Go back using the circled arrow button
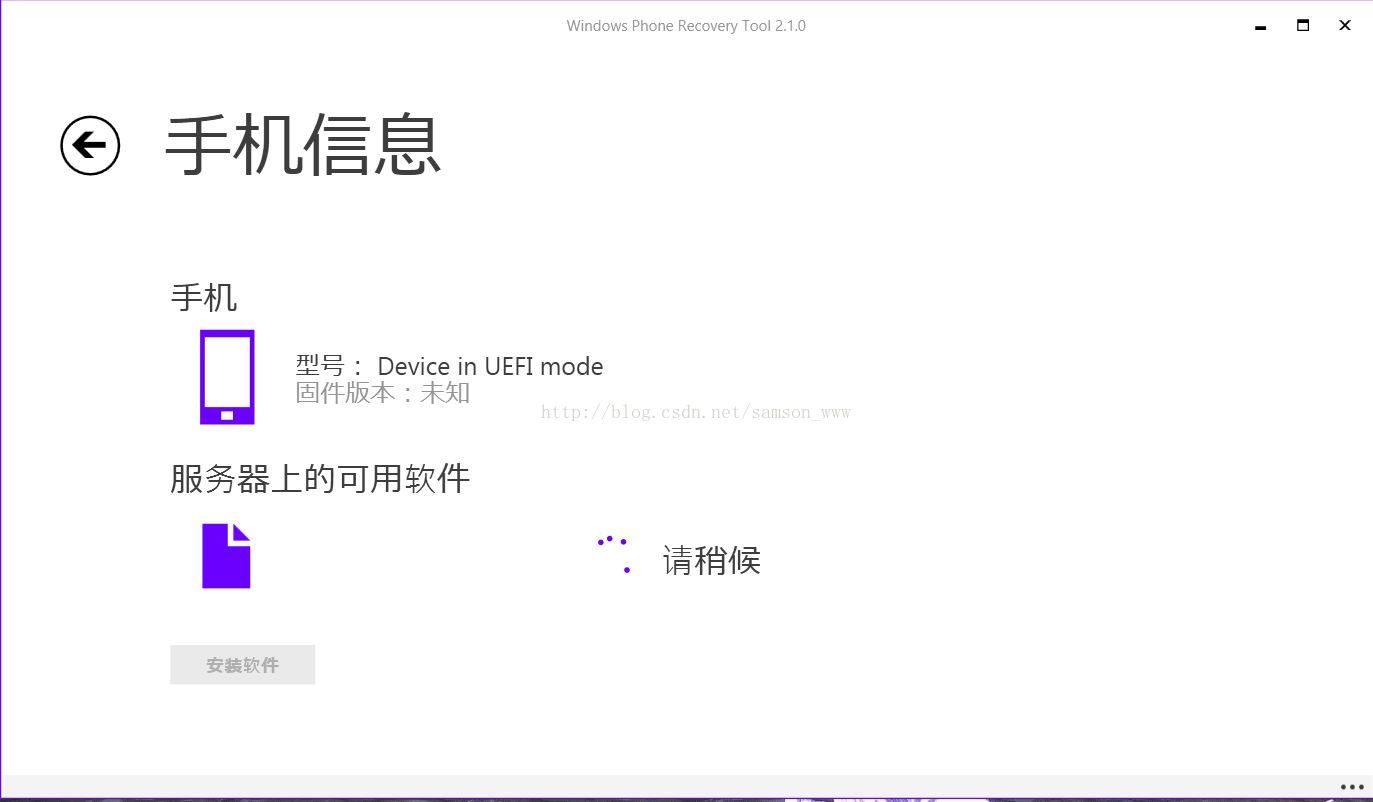Viewport: 1373px width, 802px height. pyautogui.click(x=90, y=146)
